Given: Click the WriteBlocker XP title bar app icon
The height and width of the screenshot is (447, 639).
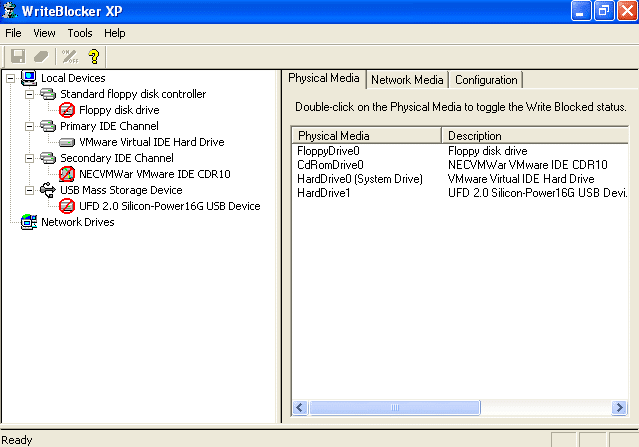Looking at the screenshot, I should (x=9, y=10).
